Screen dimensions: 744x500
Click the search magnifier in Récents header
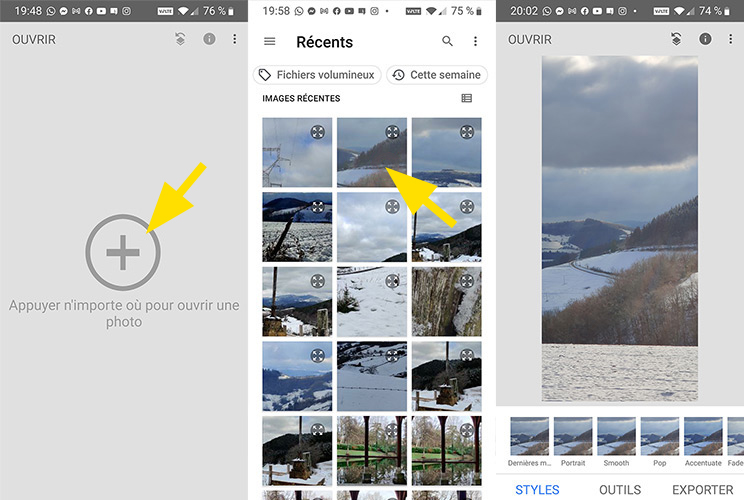point(447,41)
